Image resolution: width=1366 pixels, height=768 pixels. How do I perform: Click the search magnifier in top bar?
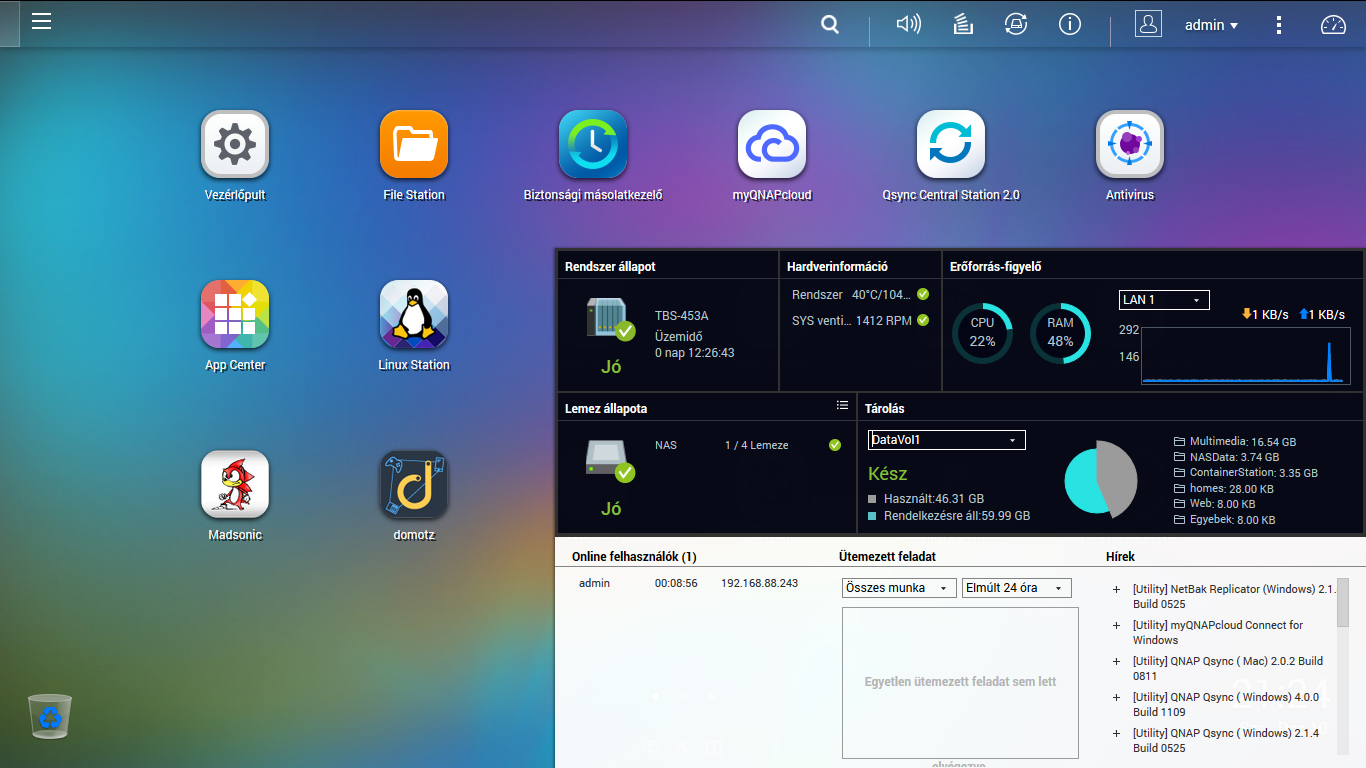point(829,24)
